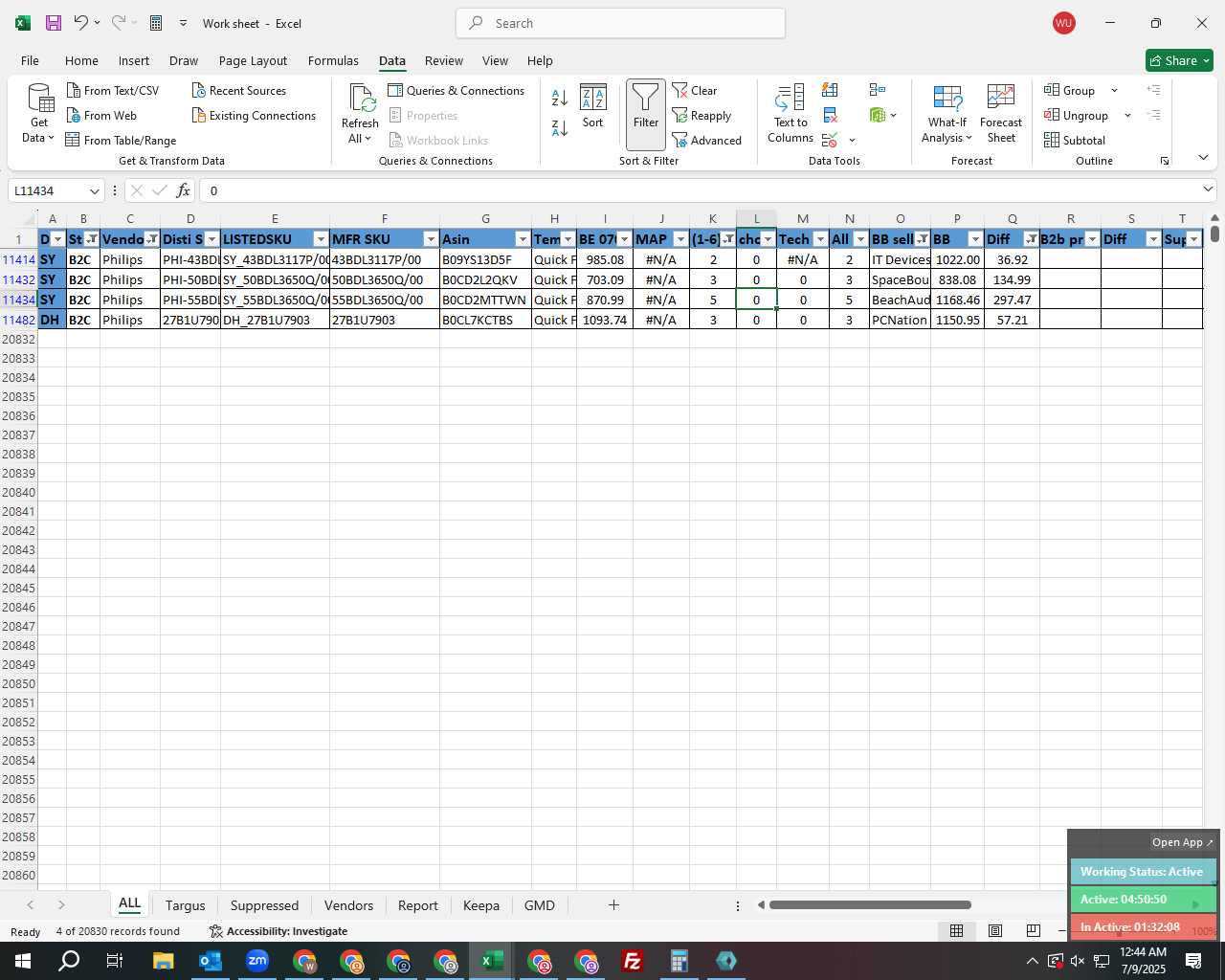Screen dimensions: 1225x980
Task: Switch to Keepa sheet tab
Action: (x=480, y=905)
